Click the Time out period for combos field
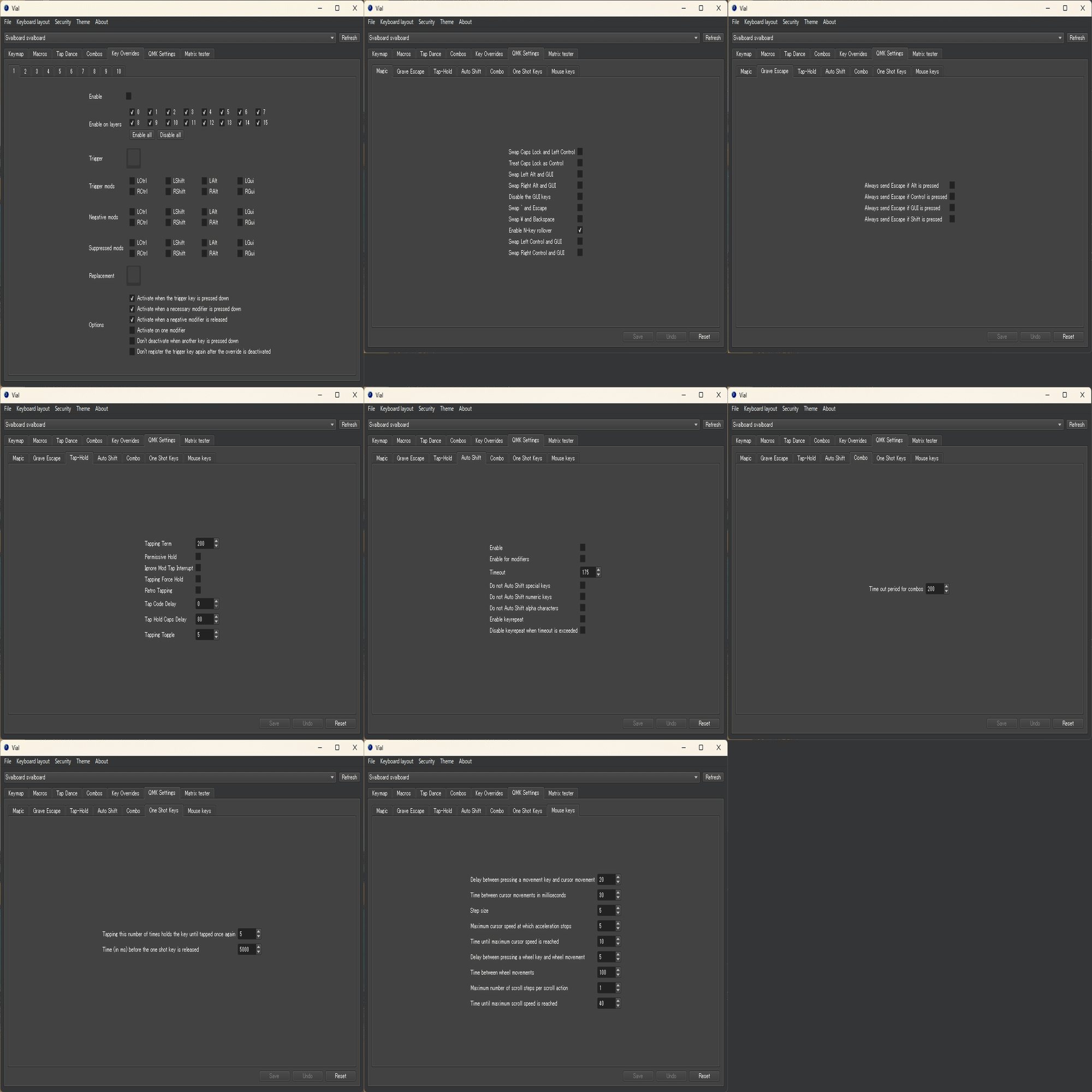The height and width of the screenshot is (1092, 1092). click(x=934, y=589)
